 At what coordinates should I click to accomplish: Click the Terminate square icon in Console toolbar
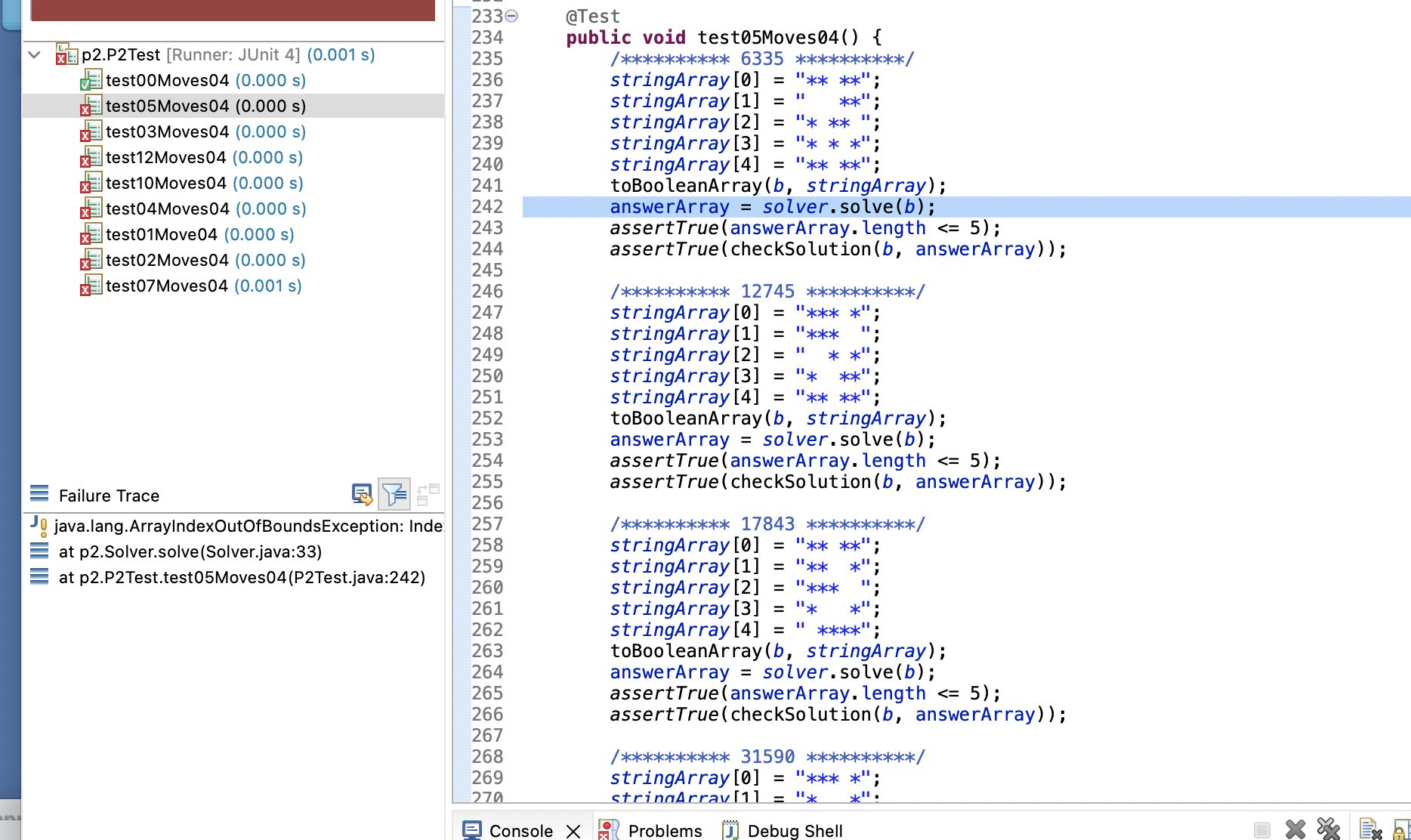1261,829
